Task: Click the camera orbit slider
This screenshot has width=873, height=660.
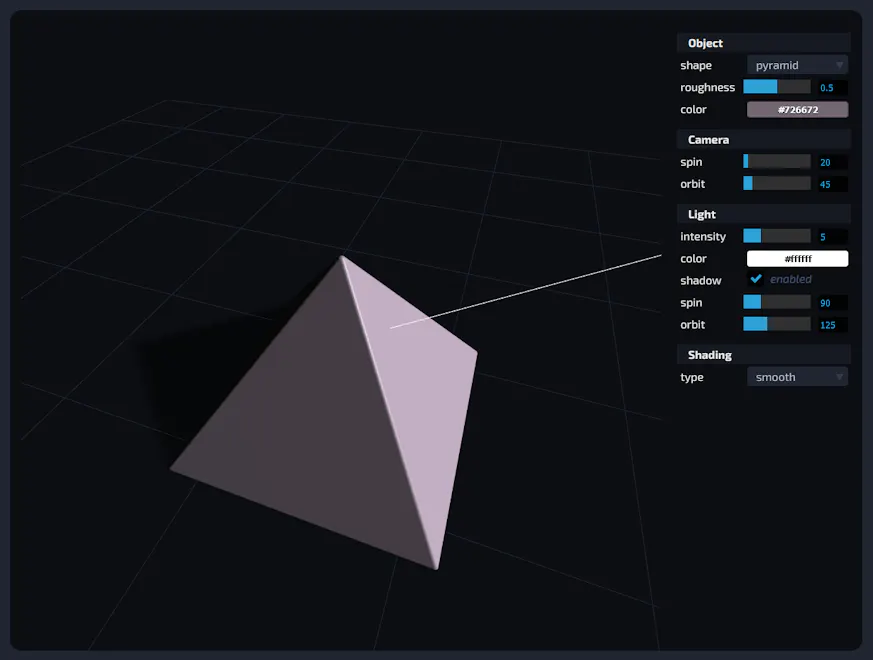Action: point(777,183)
